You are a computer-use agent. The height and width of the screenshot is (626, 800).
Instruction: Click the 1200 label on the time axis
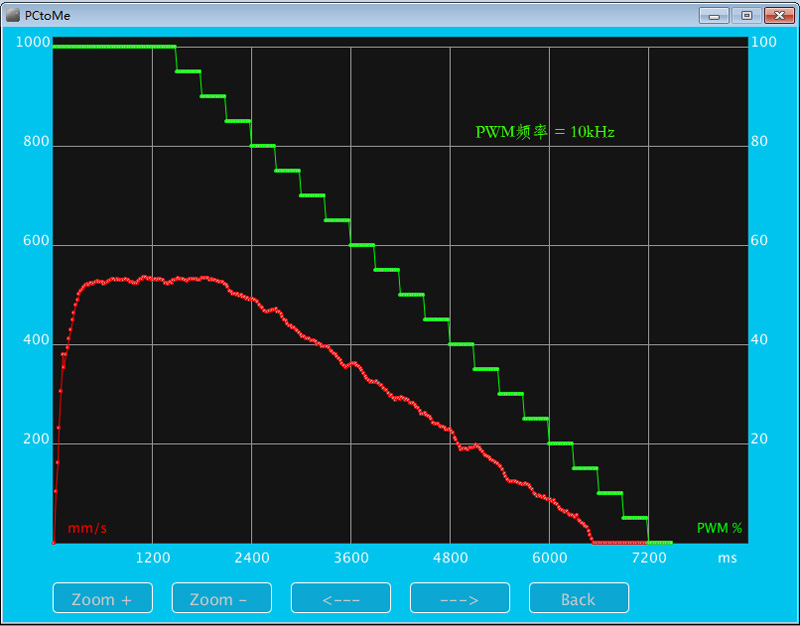153,558
